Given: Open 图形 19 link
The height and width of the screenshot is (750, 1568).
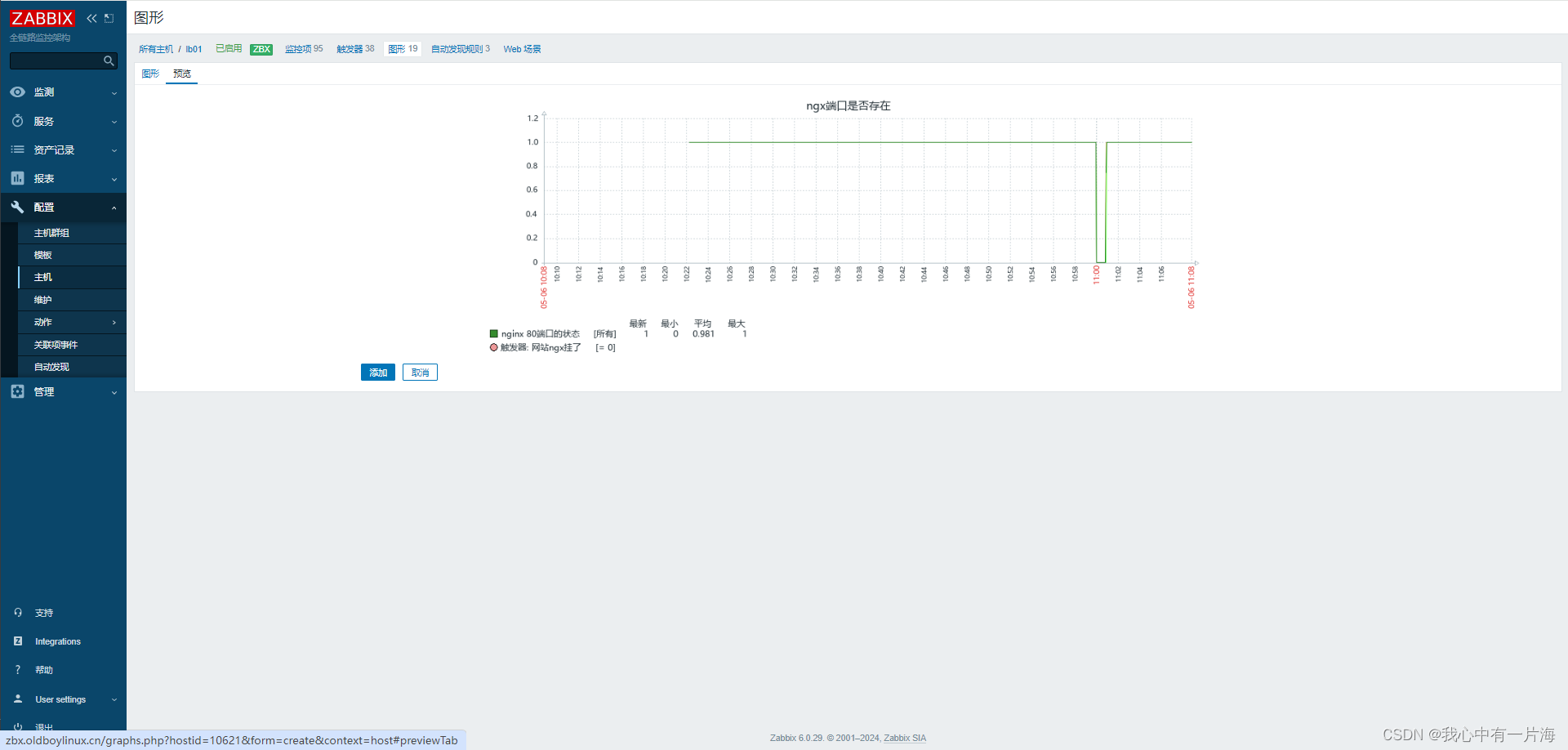Looking at the screenshot, I should coord(403,49).
